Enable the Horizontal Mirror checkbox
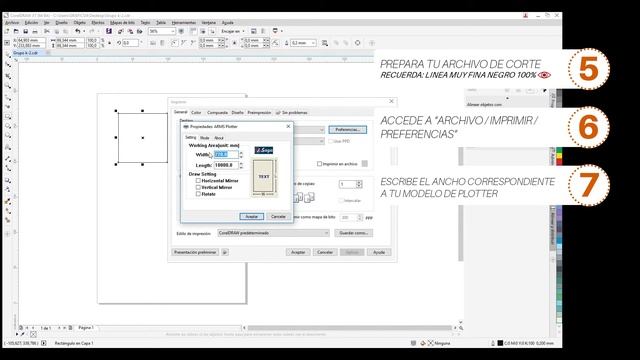Image resolution: width=640 pixels, height=360 pixels. (x=198, y=180)
